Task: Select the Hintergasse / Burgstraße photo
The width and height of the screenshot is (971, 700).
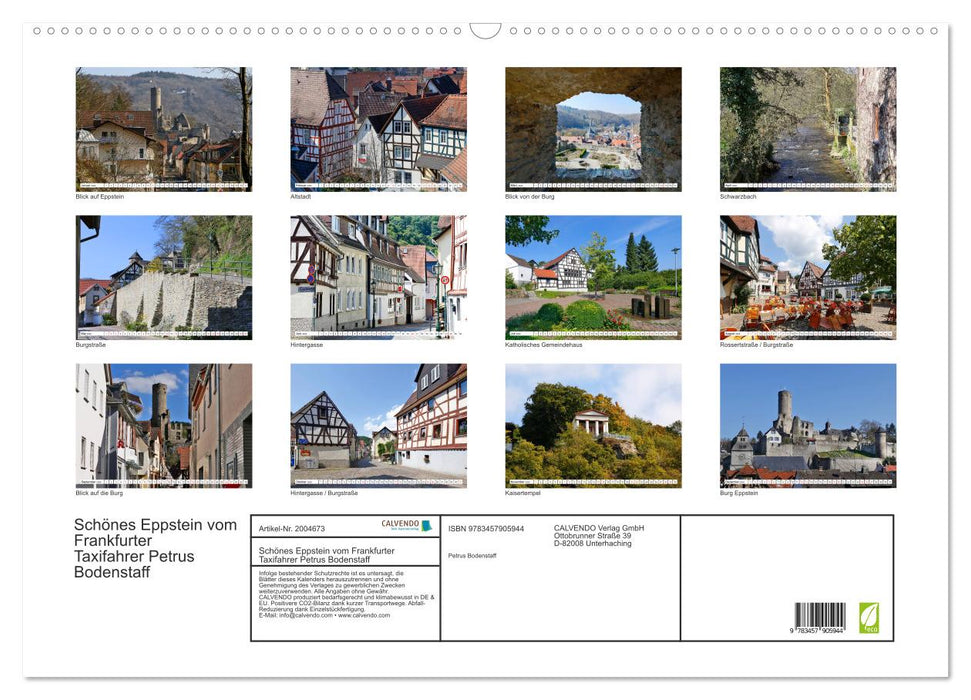Action: click(378, 425)
